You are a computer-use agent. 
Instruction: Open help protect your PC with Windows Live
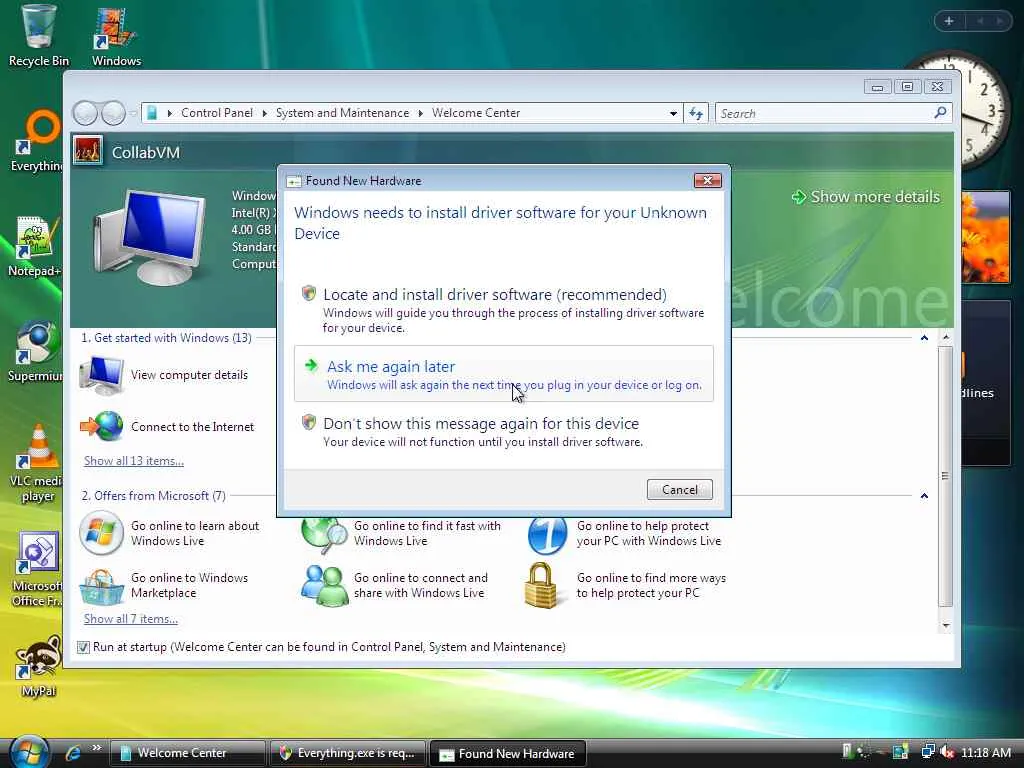(626, 533)
